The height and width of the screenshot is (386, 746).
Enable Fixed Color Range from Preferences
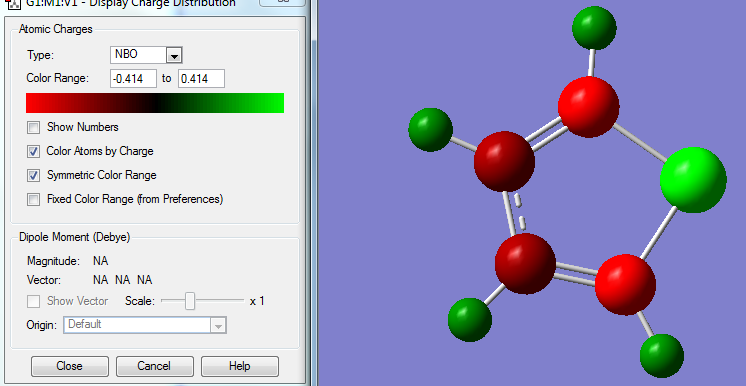pyautogui.click(x=33, y=199)
